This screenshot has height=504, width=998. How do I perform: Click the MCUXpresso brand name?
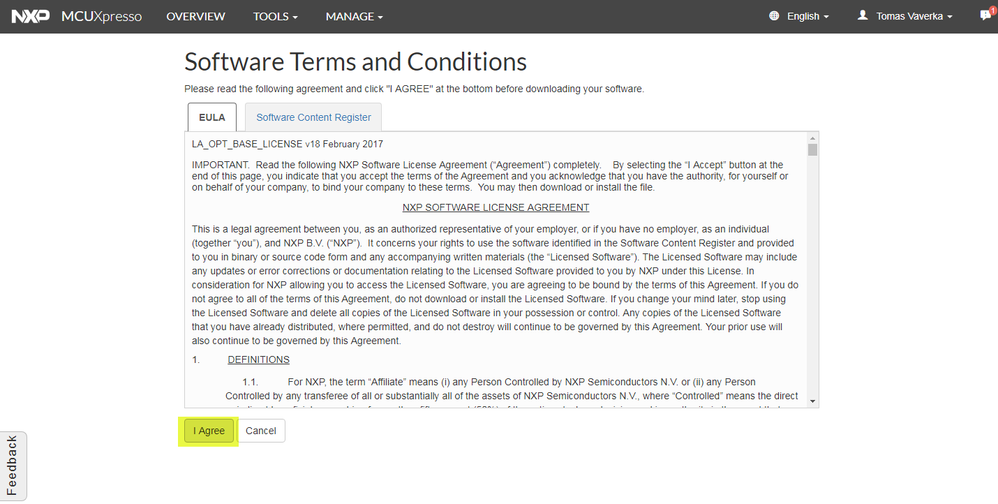pos(101,16)
